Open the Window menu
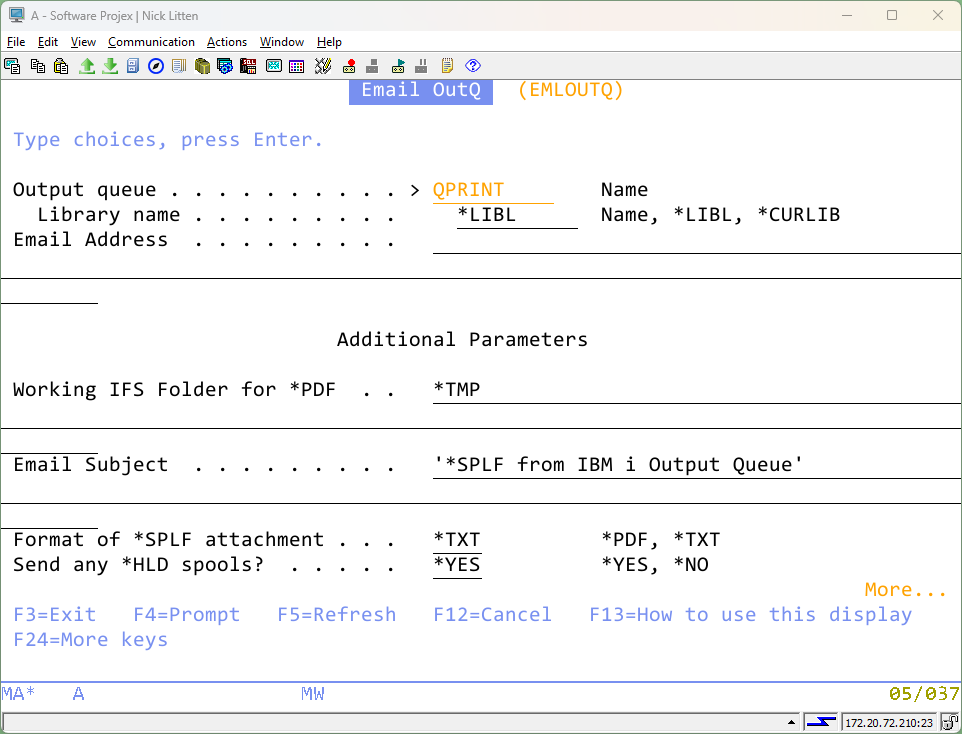 [x=282, y=42]
